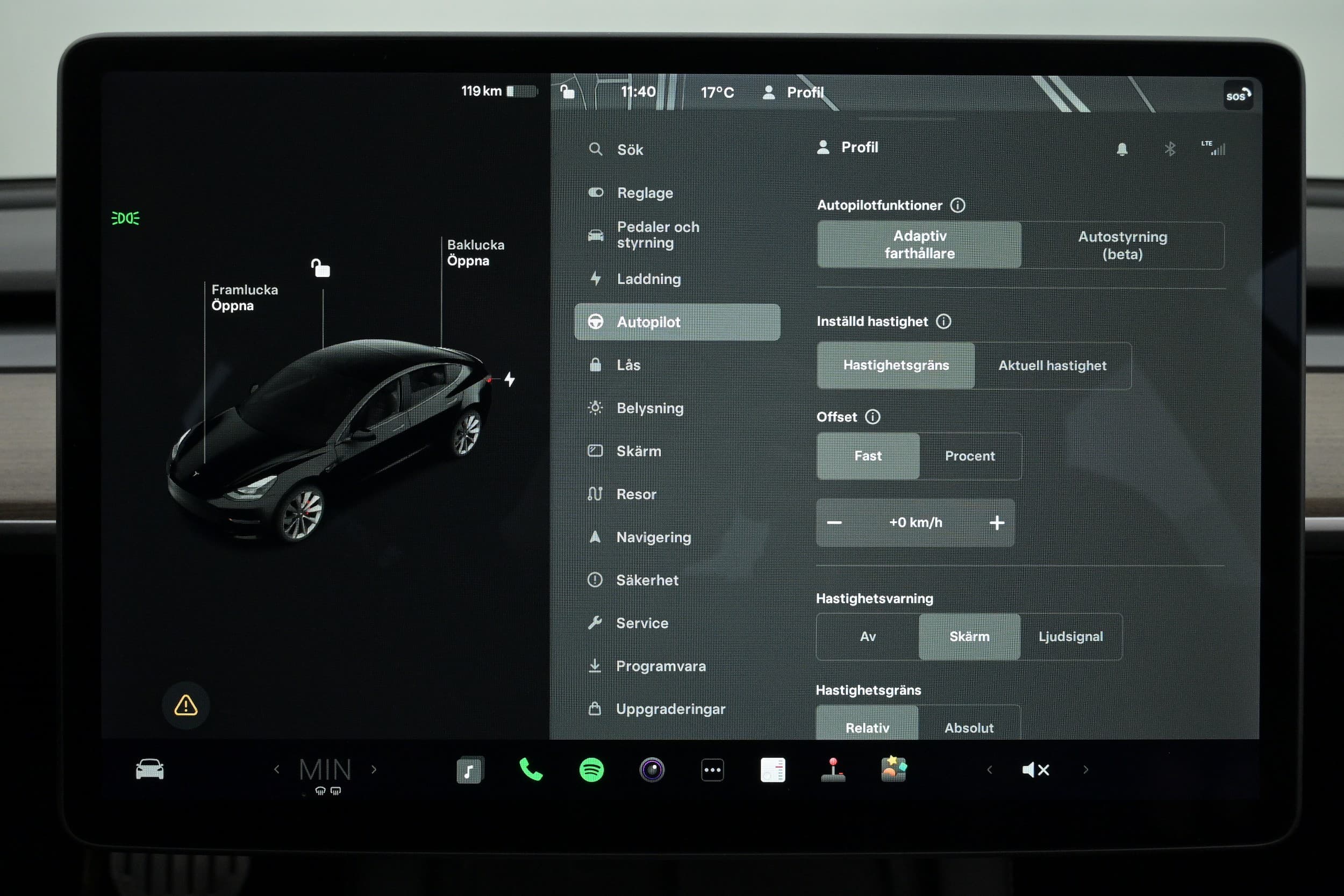Switch set speed to Aktuell hastighet
Image resolution: width=1344 pixels, height=896 pixels.
[1052, 365]
